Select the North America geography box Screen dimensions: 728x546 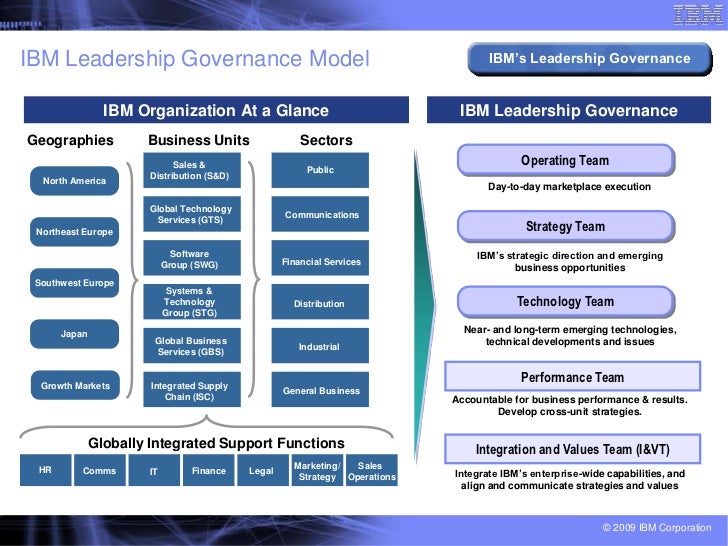74,181
